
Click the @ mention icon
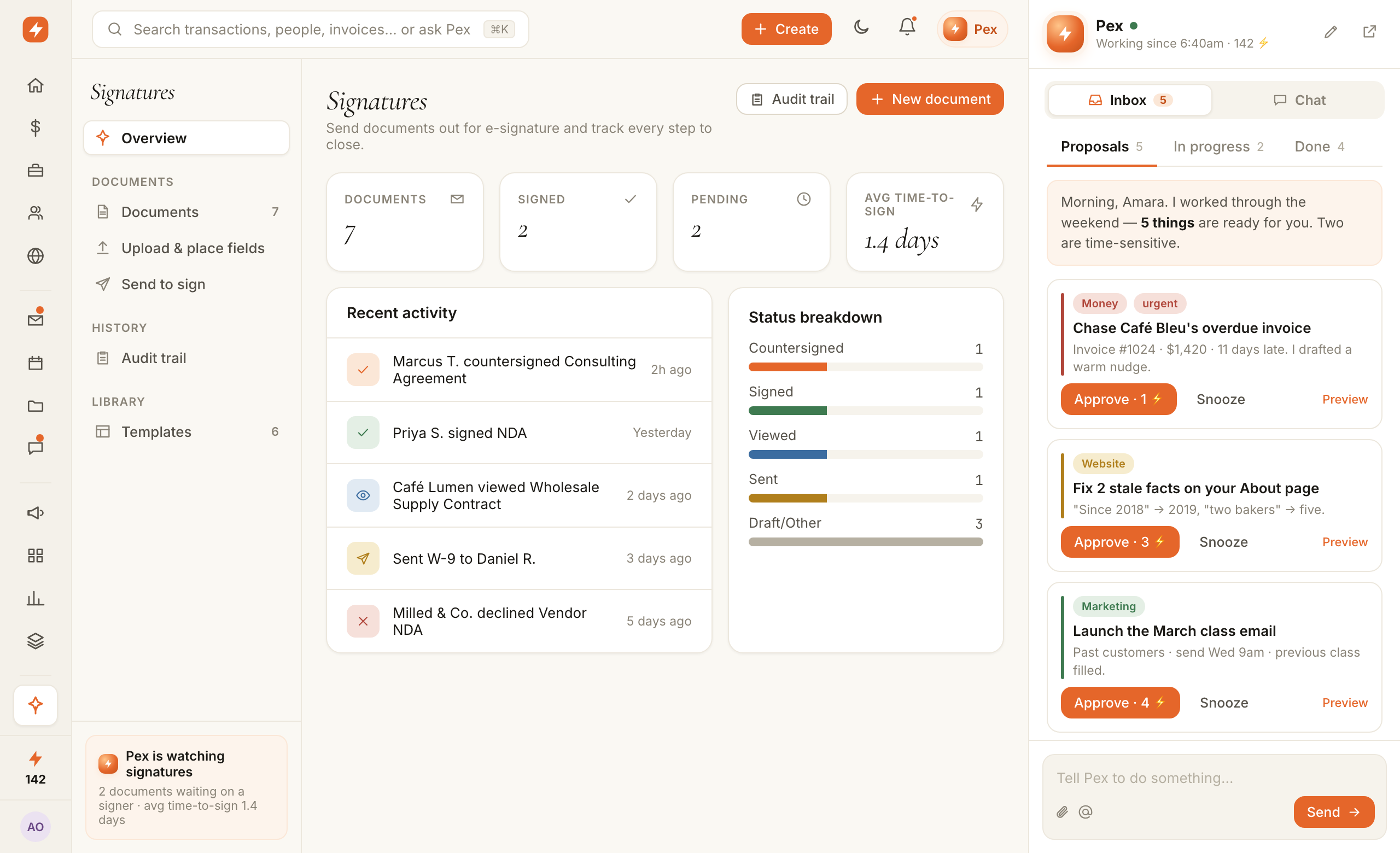tap(1085, 812)
